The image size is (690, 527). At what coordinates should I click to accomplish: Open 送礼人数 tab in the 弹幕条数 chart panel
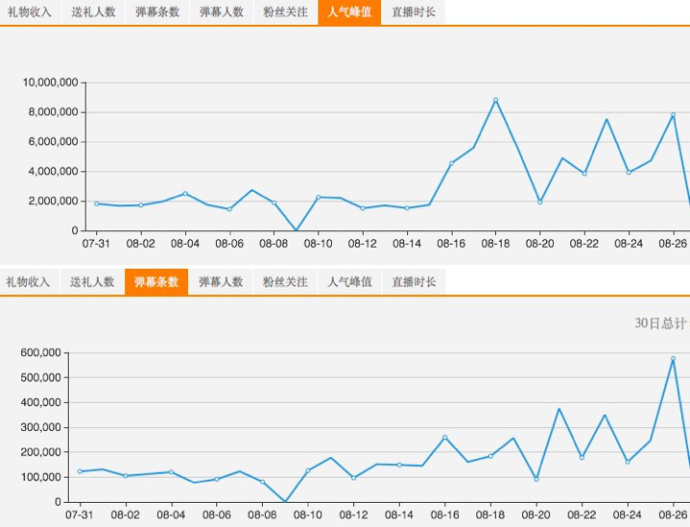point(92,282)
